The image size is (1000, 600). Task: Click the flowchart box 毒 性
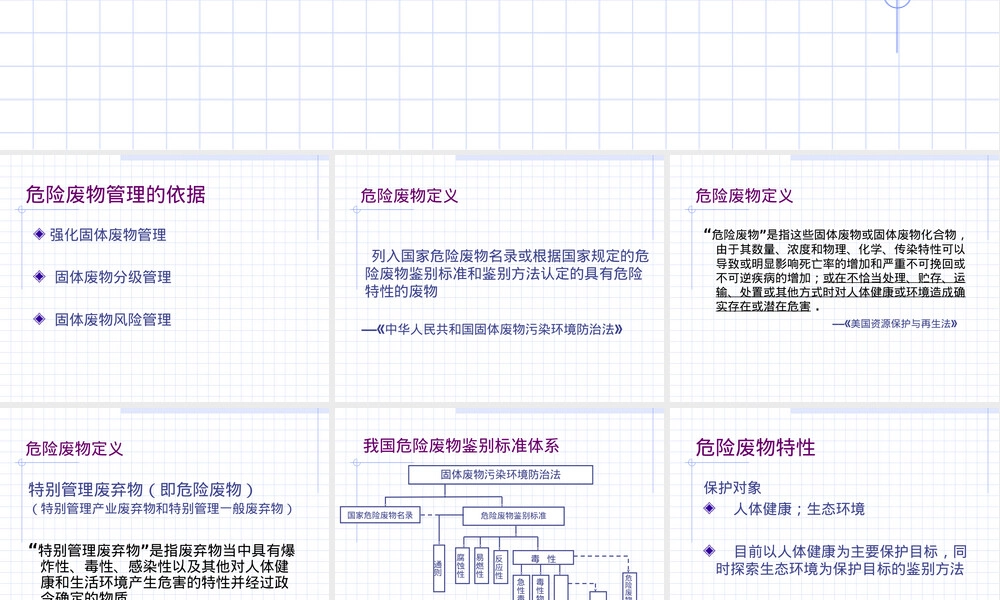point(543,559)
